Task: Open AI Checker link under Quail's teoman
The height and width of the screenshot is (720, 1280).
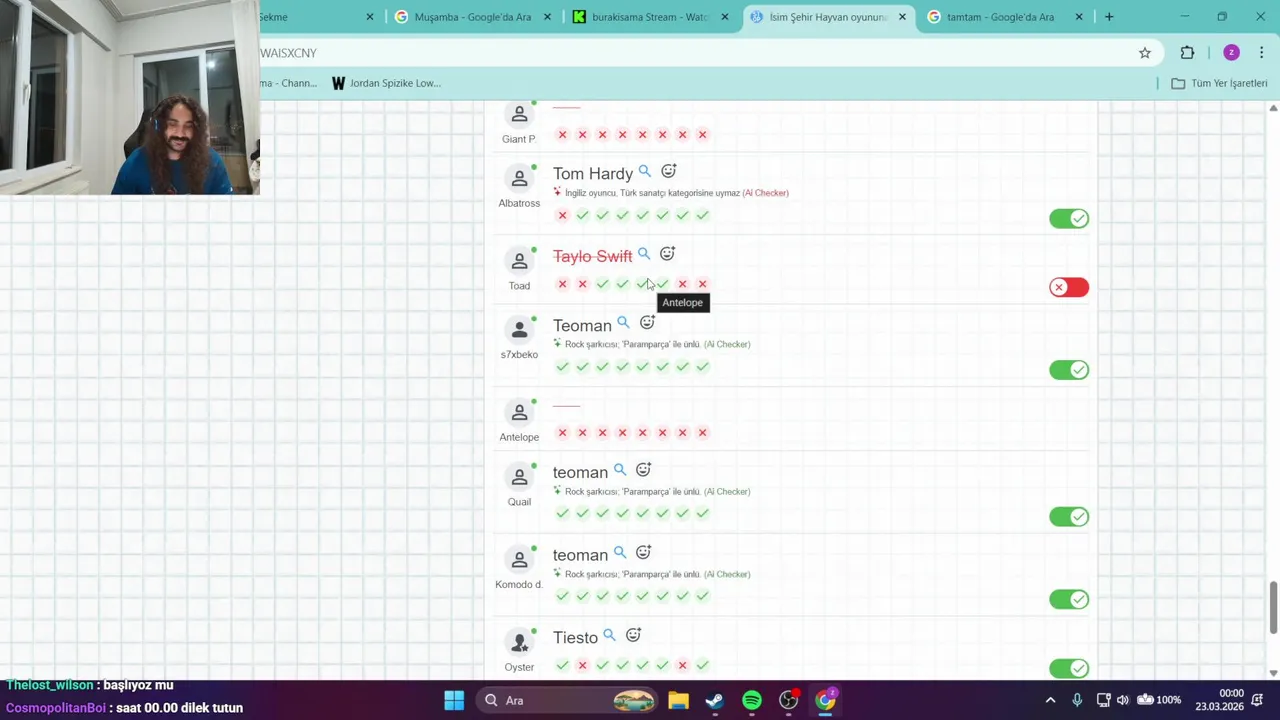Action: (x=727, y=492)
